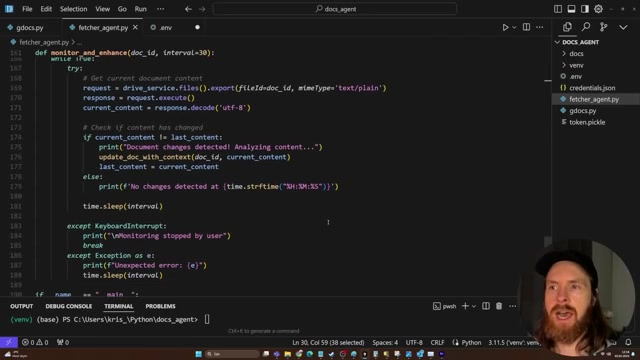Switch to the DEBUG CONSOLE tab

tap(69, 306)
